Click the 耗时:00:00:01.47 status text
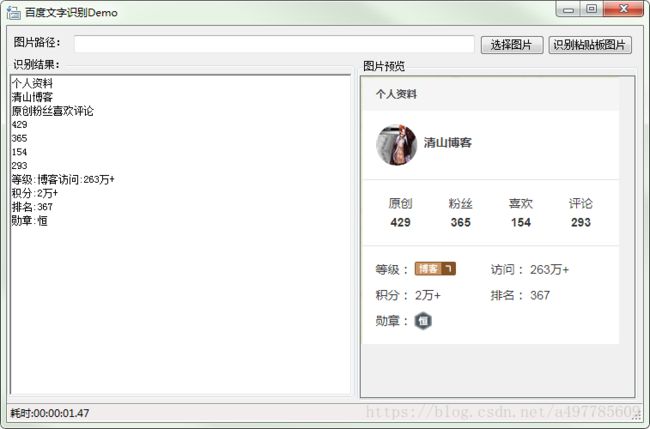The height and width of the screenshot is (429, 650). pyautogui.click(x=50, y=413)
